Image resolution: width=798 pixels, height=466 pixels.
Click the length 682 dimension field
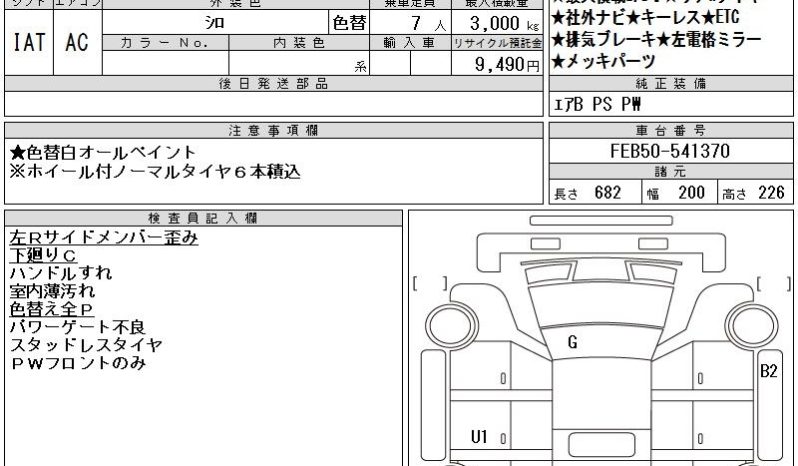pos(595,193)
